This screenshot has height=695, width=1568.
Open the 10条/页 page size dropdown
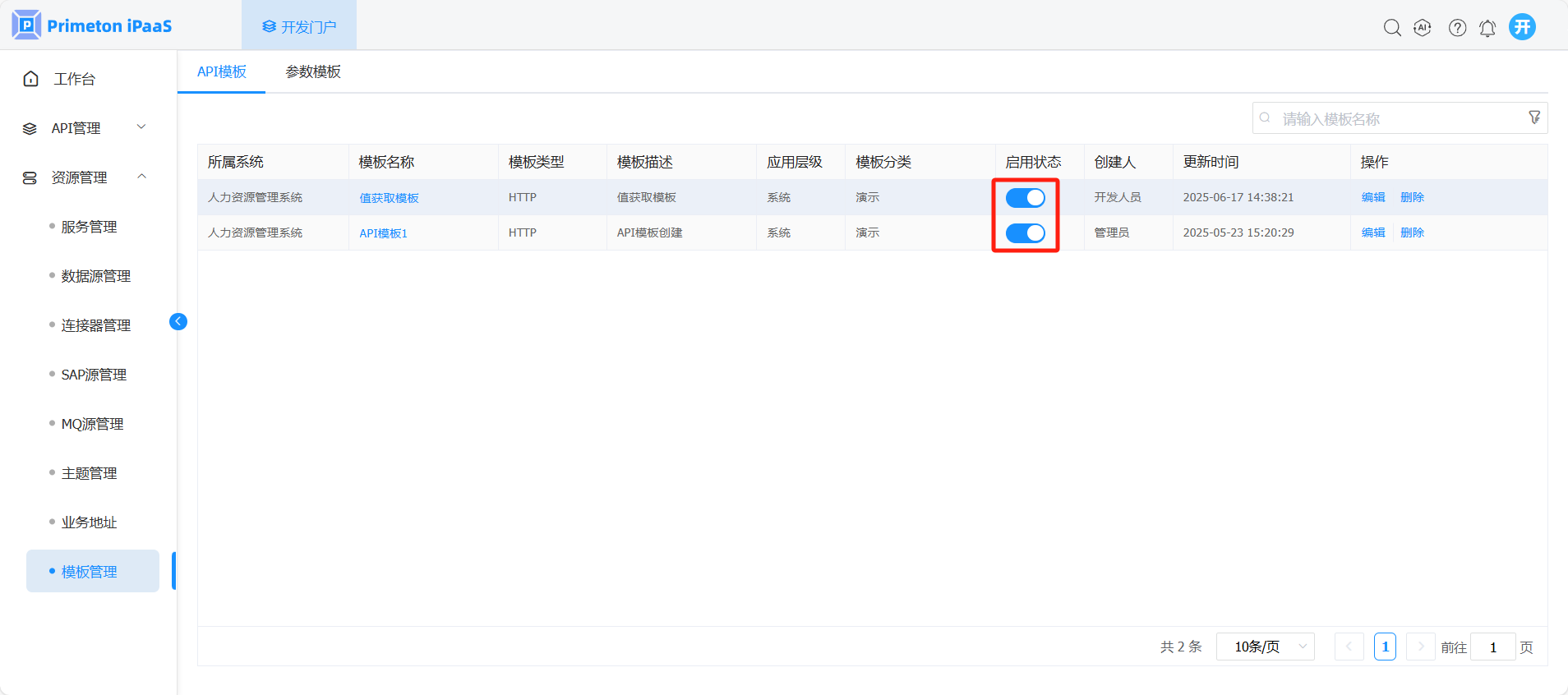(1265, 647)
